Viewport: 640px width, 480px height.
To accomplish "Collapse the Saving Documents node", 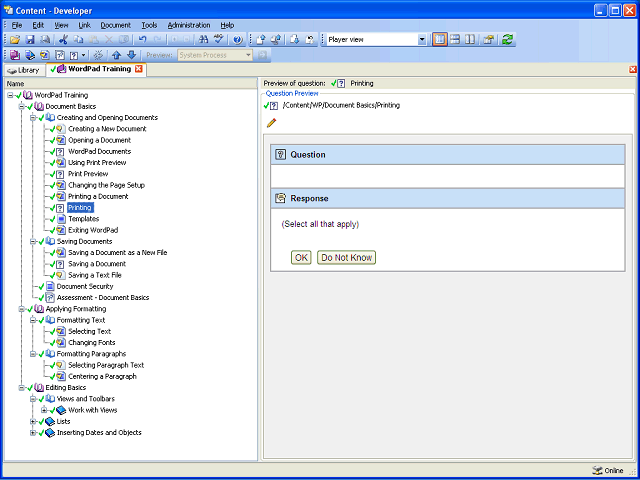I will 33,241.
